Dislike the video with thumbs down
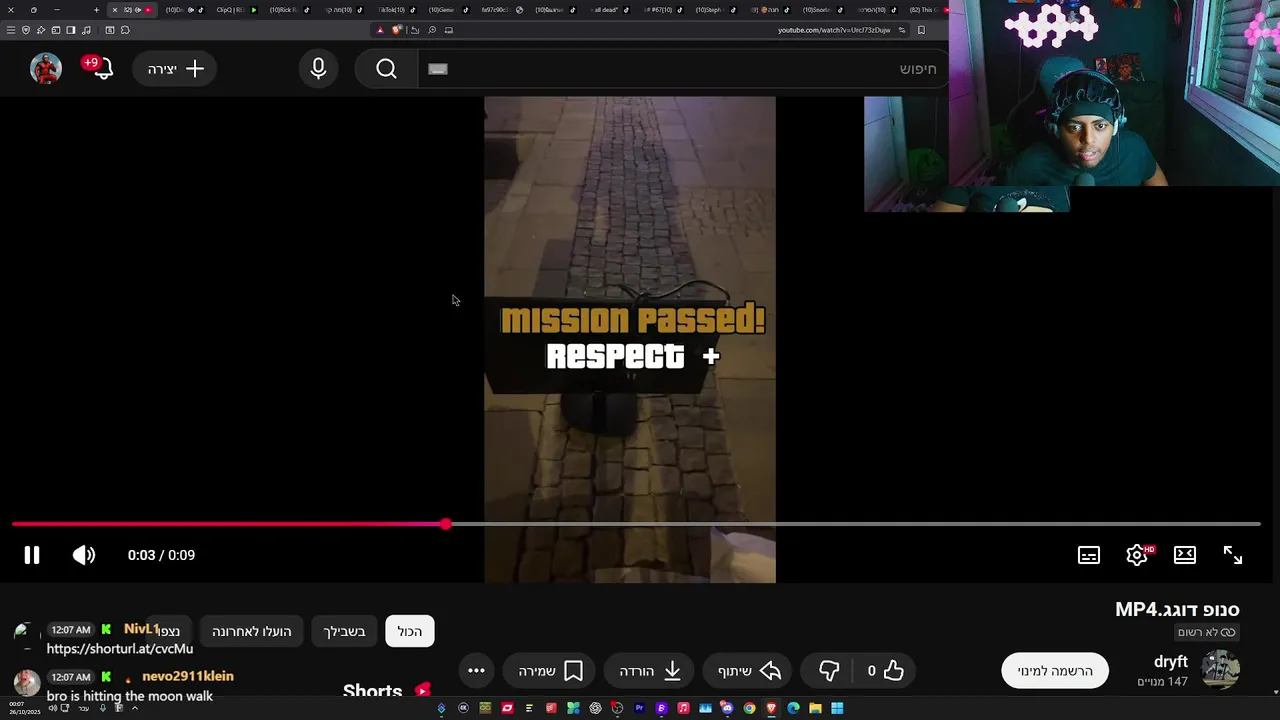Screen dimensions: 1280x720 829,671
